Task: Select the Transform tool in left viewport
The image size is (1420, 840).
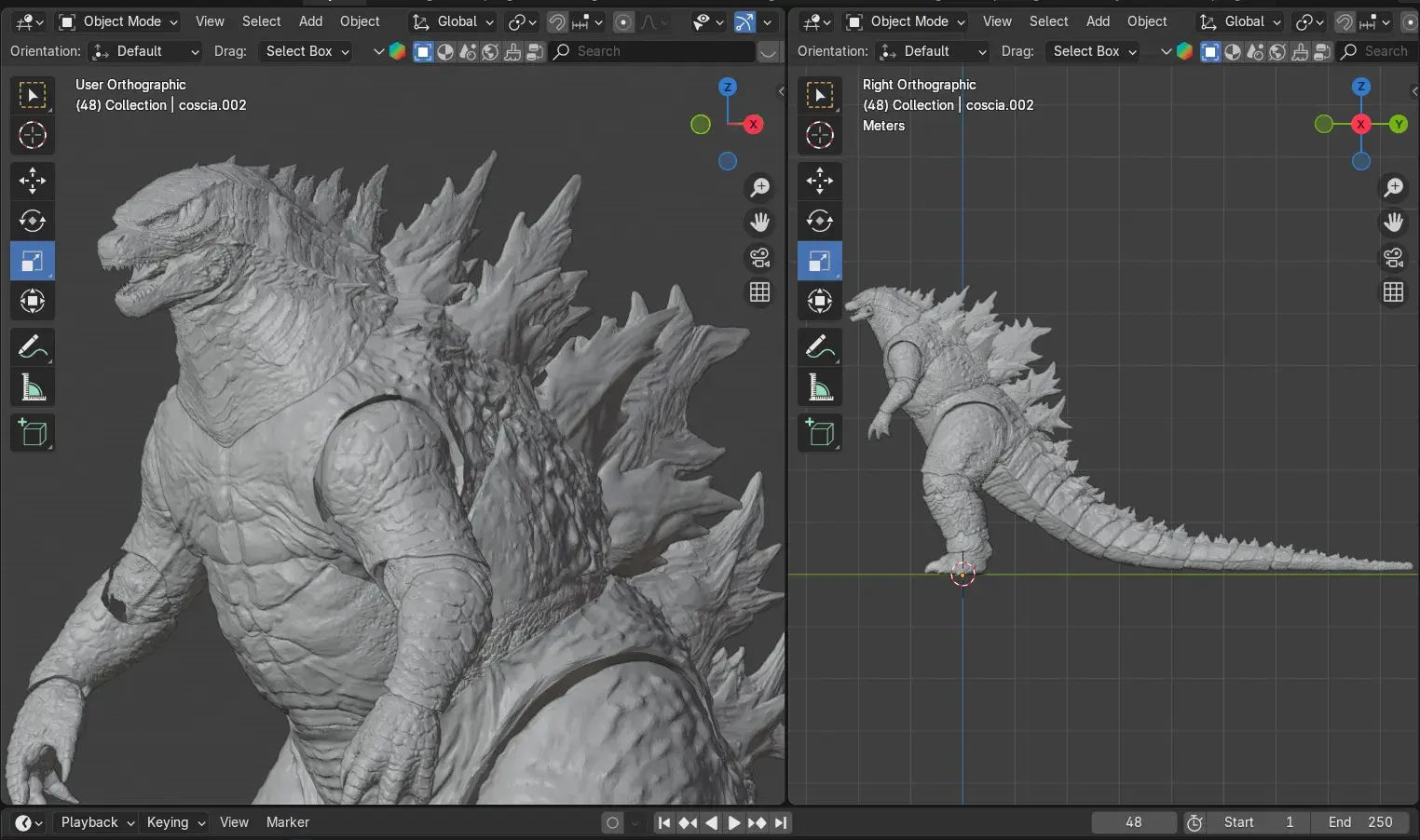Action: point(33,301)
